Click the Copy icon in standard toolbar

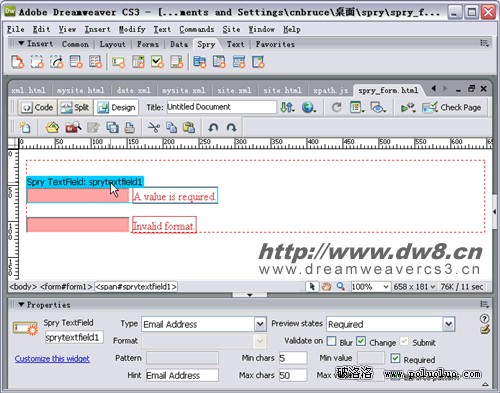coord(171,127)
